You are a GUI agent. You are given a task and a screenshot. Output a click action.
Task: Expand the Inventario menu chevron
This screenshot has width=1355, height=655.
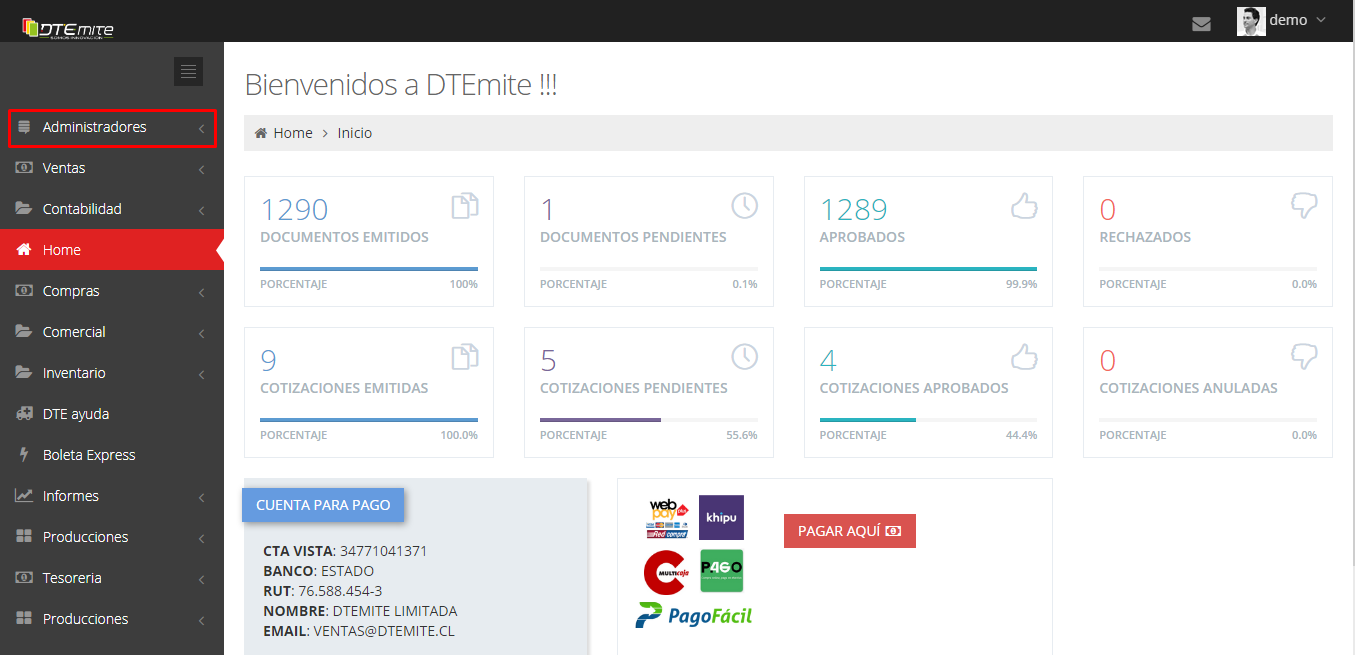tap(201, 375)
